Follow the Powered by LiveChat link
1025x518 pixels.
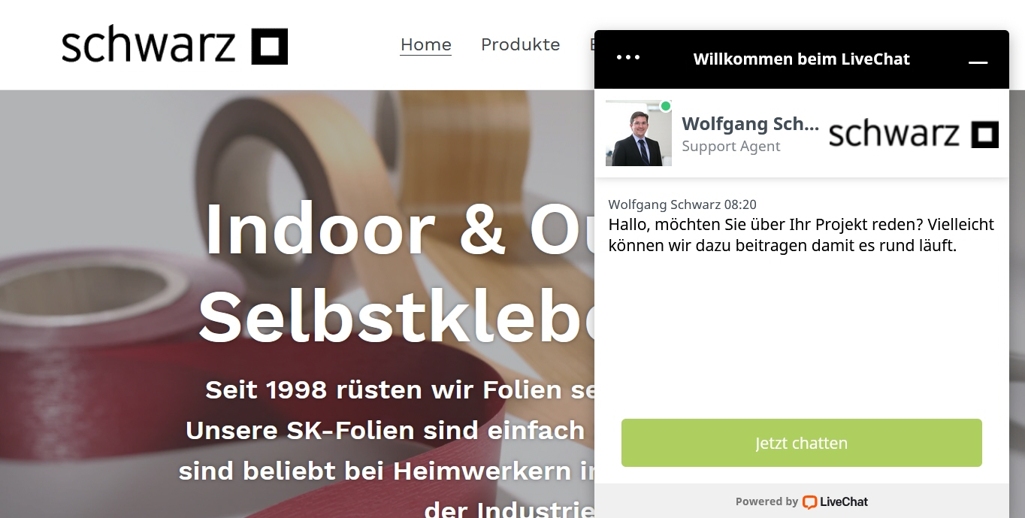(x=801, y=502)
